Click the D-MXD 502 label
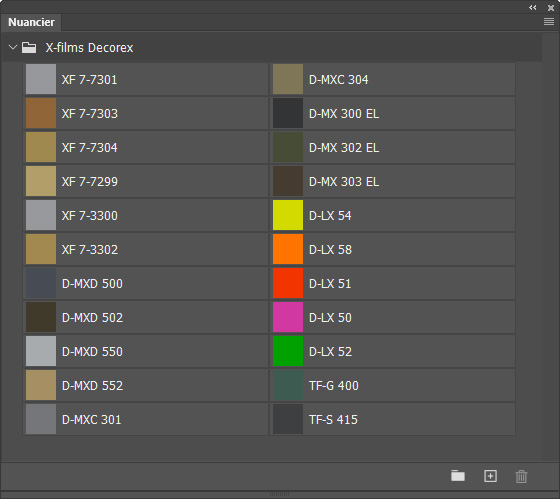Viewport: 560px width, 499px height. (x=92, y=317)
